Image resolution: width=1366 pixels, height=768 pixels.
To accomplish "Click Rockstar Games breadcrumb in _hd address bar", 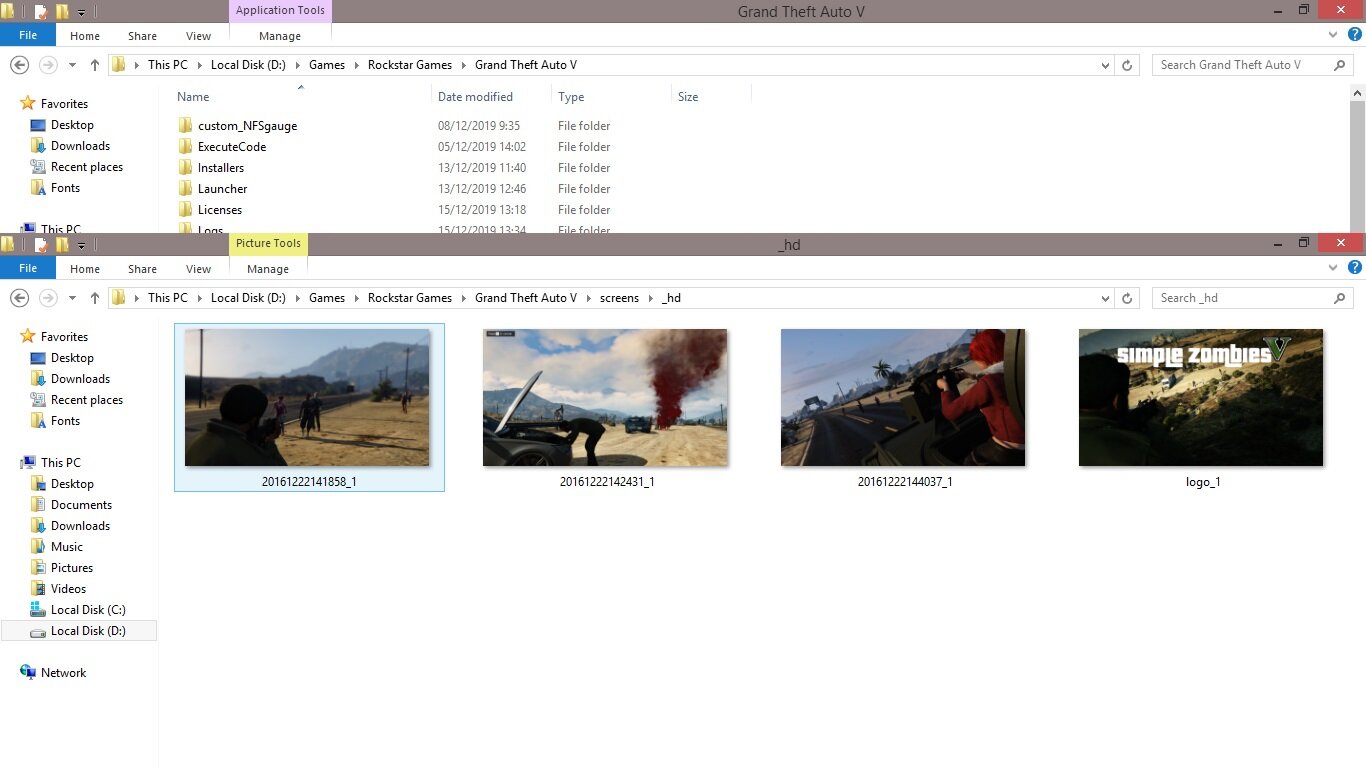I will tap(410, 298).
